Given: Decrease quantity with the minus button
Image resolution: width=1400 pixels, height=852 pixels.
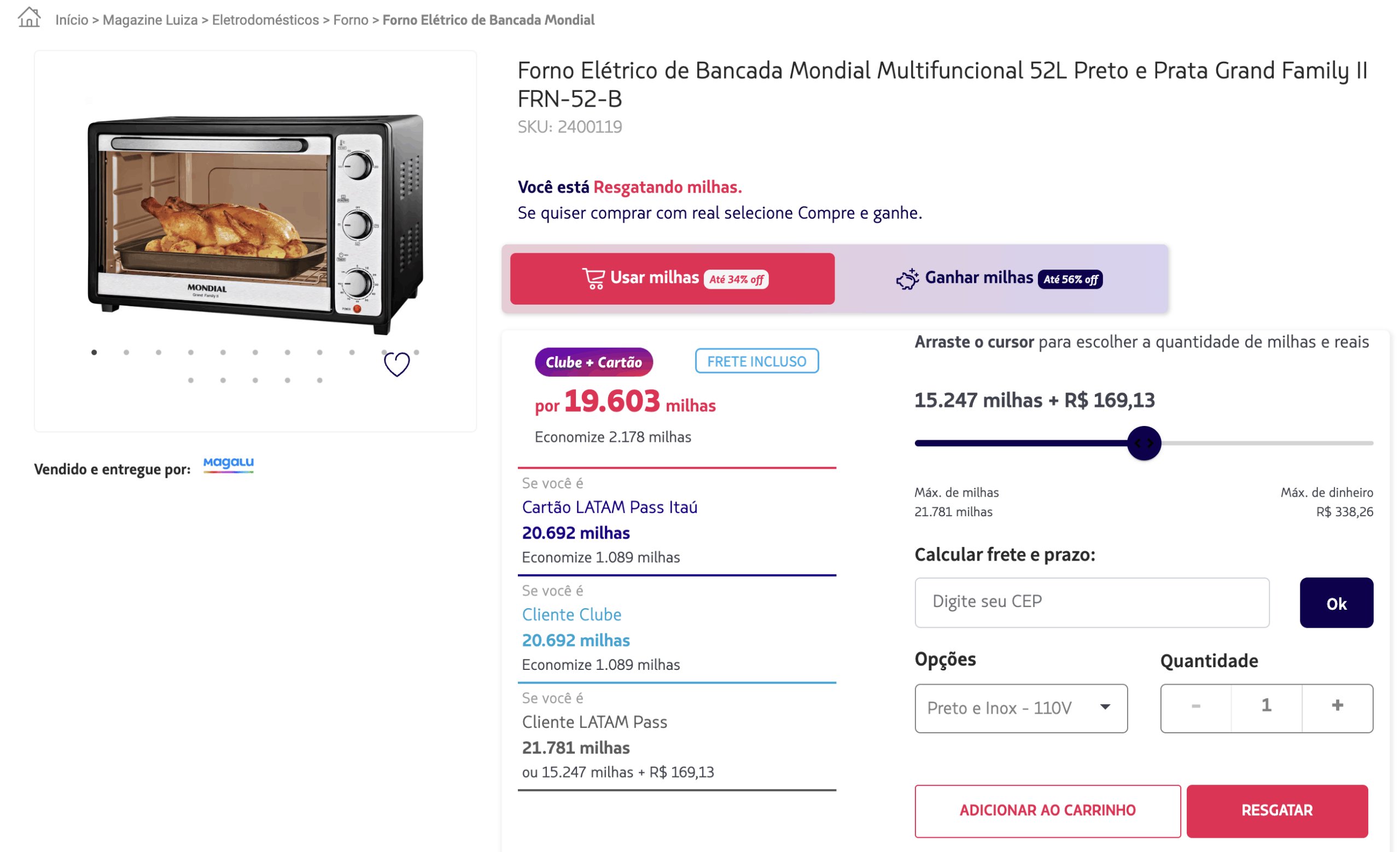Looking at the screenshot, I should point(1195,706).
